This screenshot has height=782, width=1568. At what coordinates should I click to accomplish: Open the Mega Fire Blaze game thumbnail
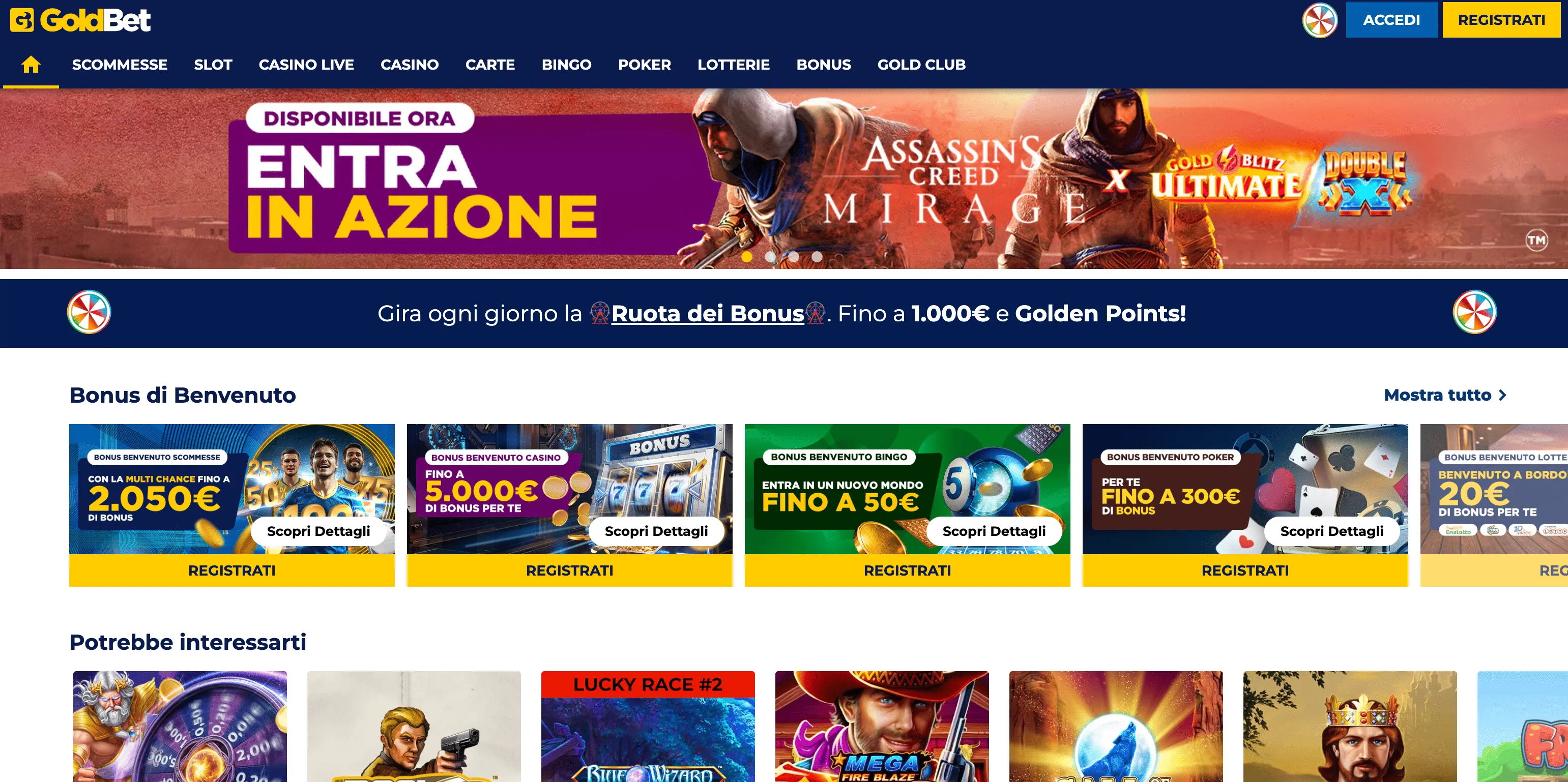tap(882, 727)
